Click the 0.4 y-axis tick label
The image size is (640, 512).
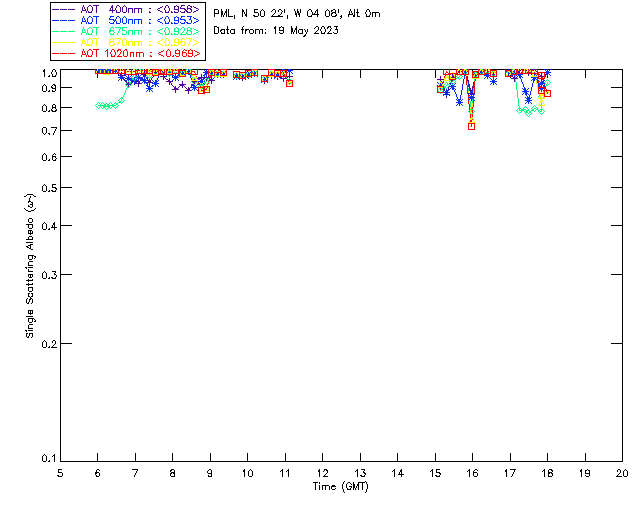click(x=49, y=226)
